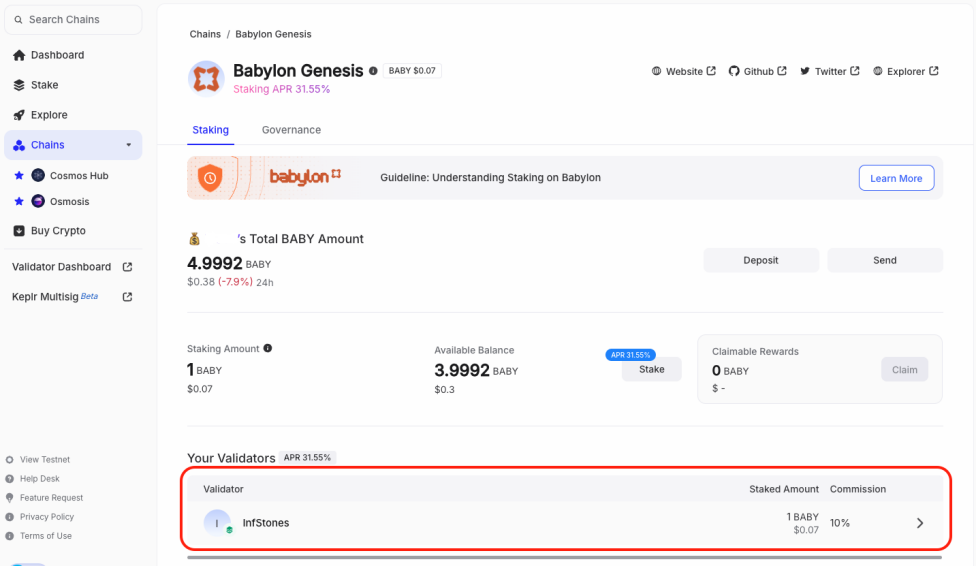This screenshot has height=566, width=976.
Task: Click the globe icon beside Website
Action: tap(656, 71)
